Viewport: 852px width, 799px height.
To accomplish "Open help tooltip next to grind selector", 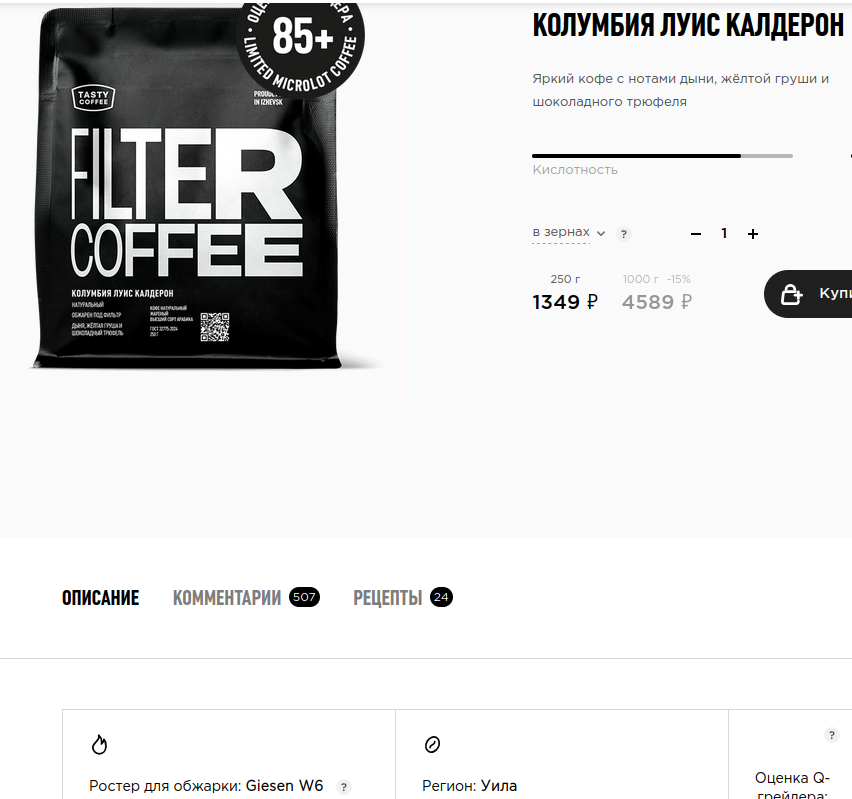I will [x=624, y=234].
